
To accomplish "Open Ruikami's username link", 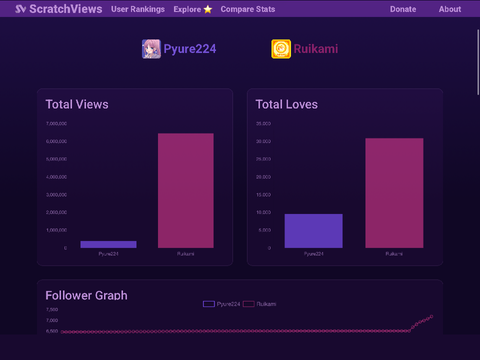I will [x=316, y=49].
